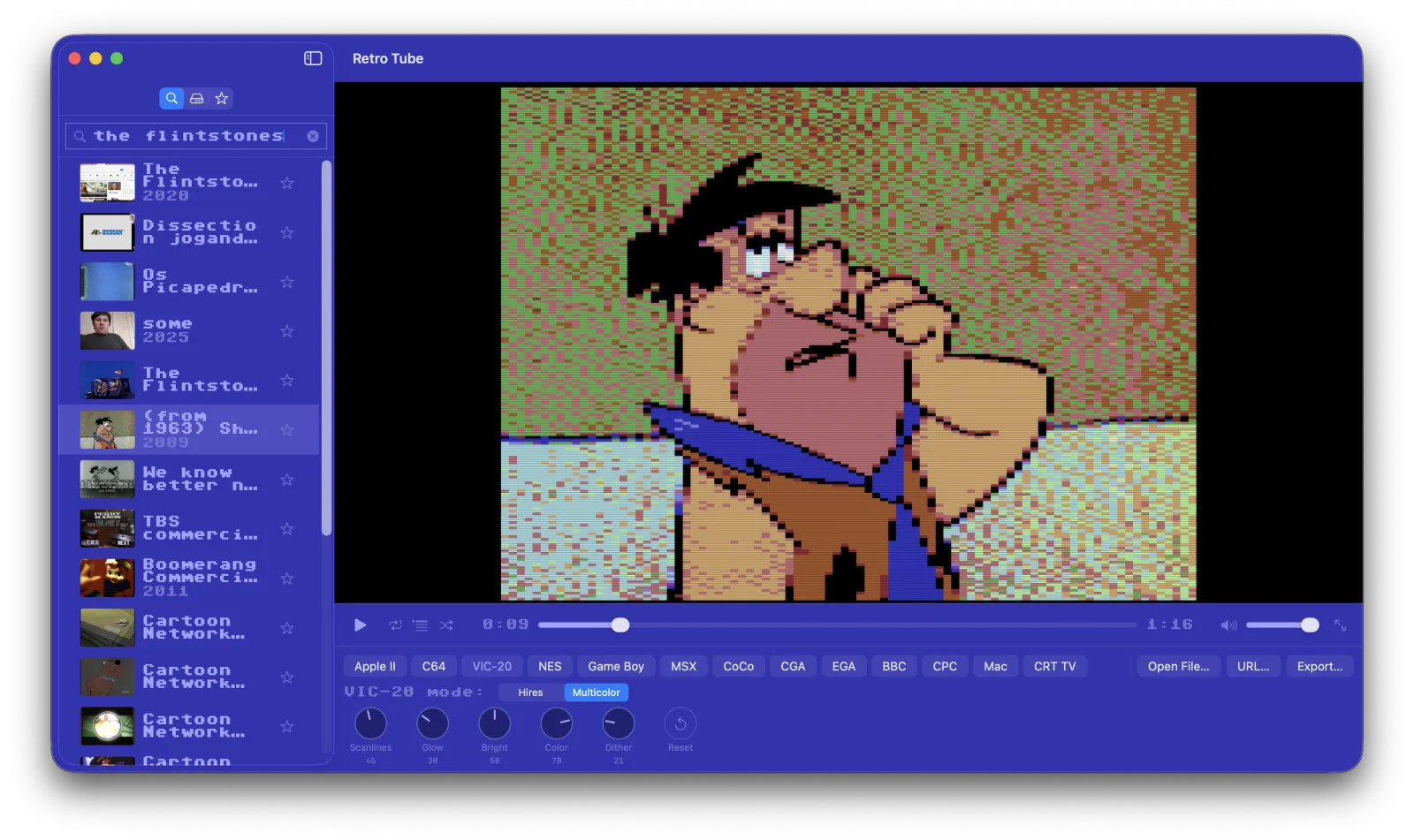The width and height of the screenshot is (1414, 840).
Task: Click the Scanlines knob
Action: [x=370, y=724]
